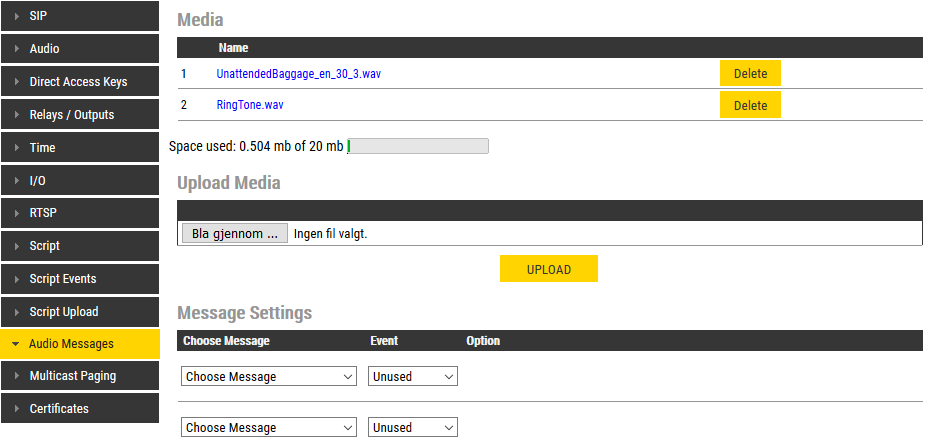Open the Script Events menu item
This screenshot has width=932, height=448.
click(63, 279)
